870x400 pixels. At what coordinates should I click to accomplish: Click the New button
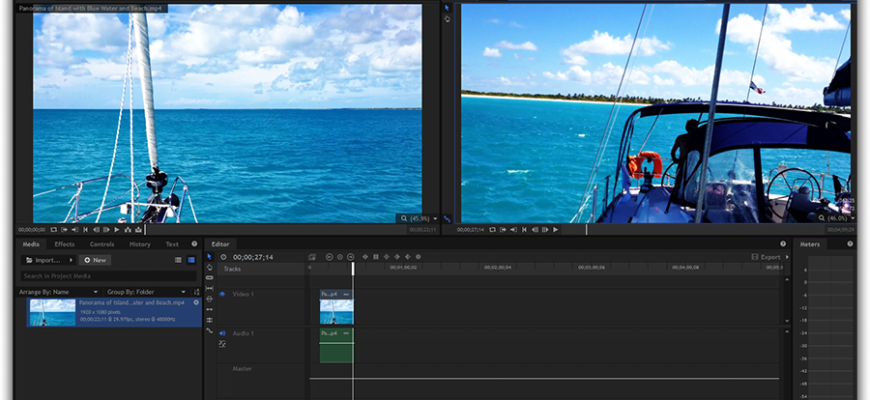pos(95,260)
